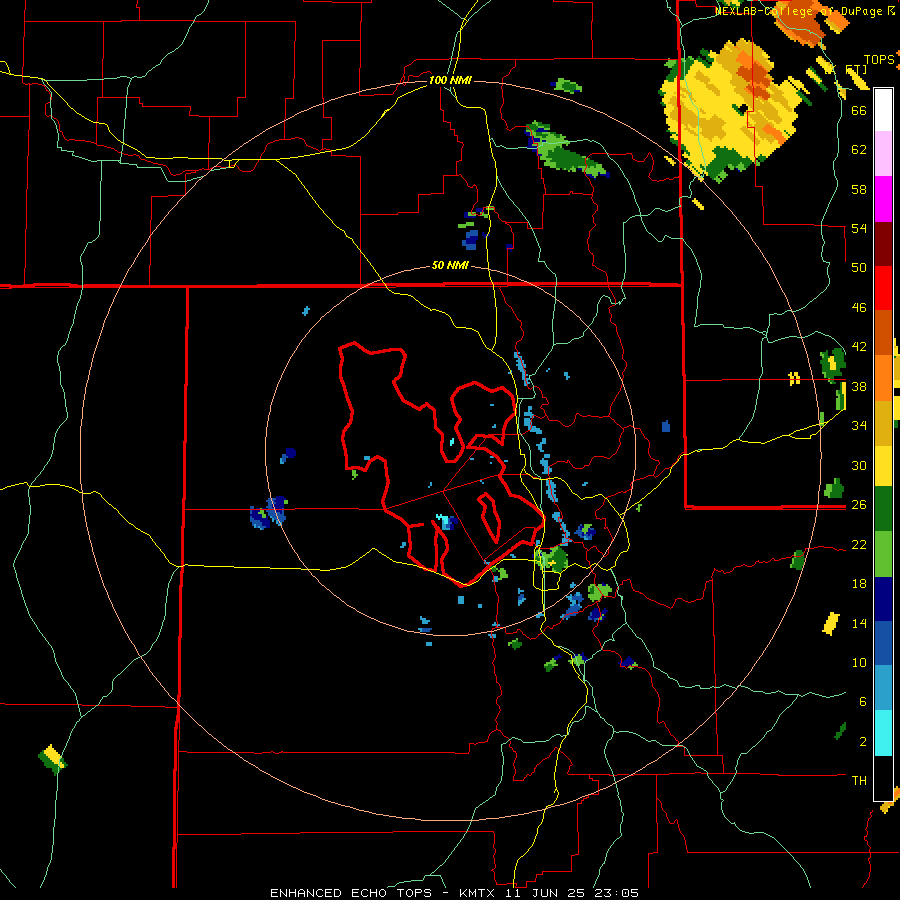The image size is (900, 900).
Task: Click the "22" scale label
Action: (x=859, y=544)
